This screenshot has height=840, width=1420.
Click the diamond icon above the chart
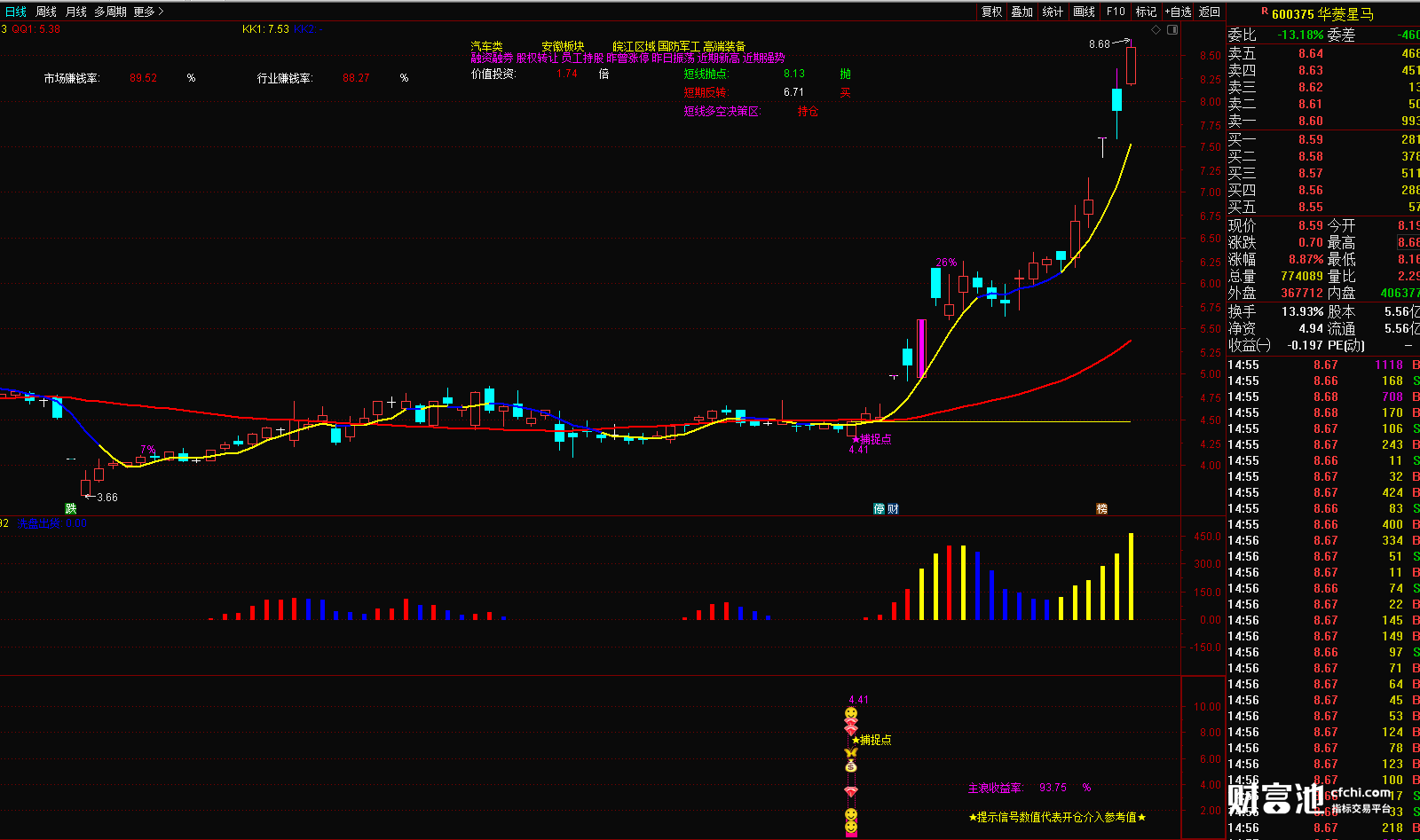point(1156,29)
